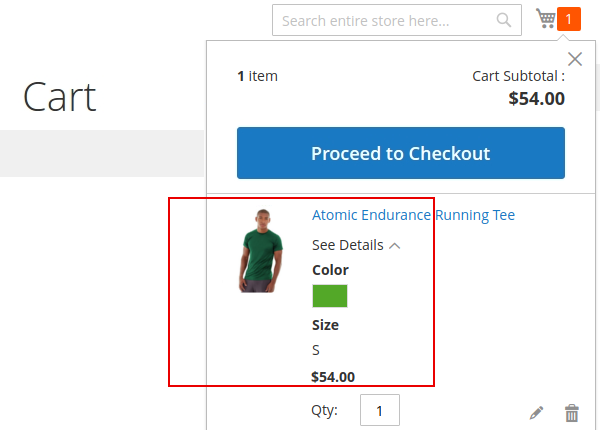Click the Cart page heading
Image resolution: width=600 pixels, height=430 pixels.
coord(60,97)
